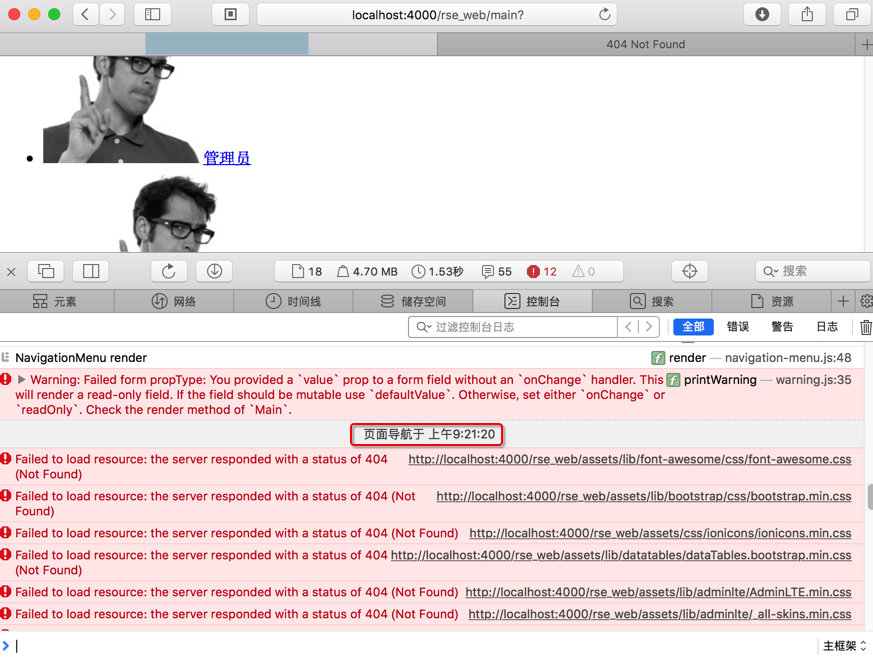Clear console with the trash icon
The image size is (873, 659).
[865, 327]
